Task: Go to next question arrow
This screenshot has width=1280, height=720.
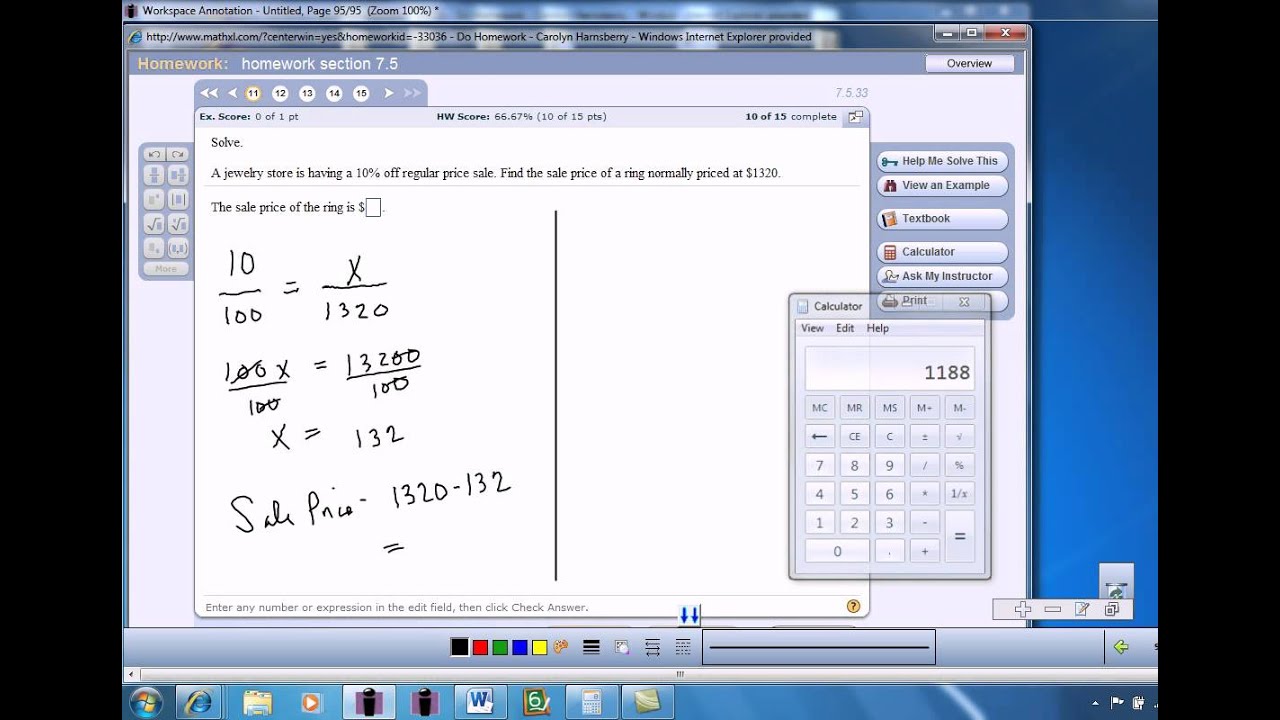Action: (389, 93)
